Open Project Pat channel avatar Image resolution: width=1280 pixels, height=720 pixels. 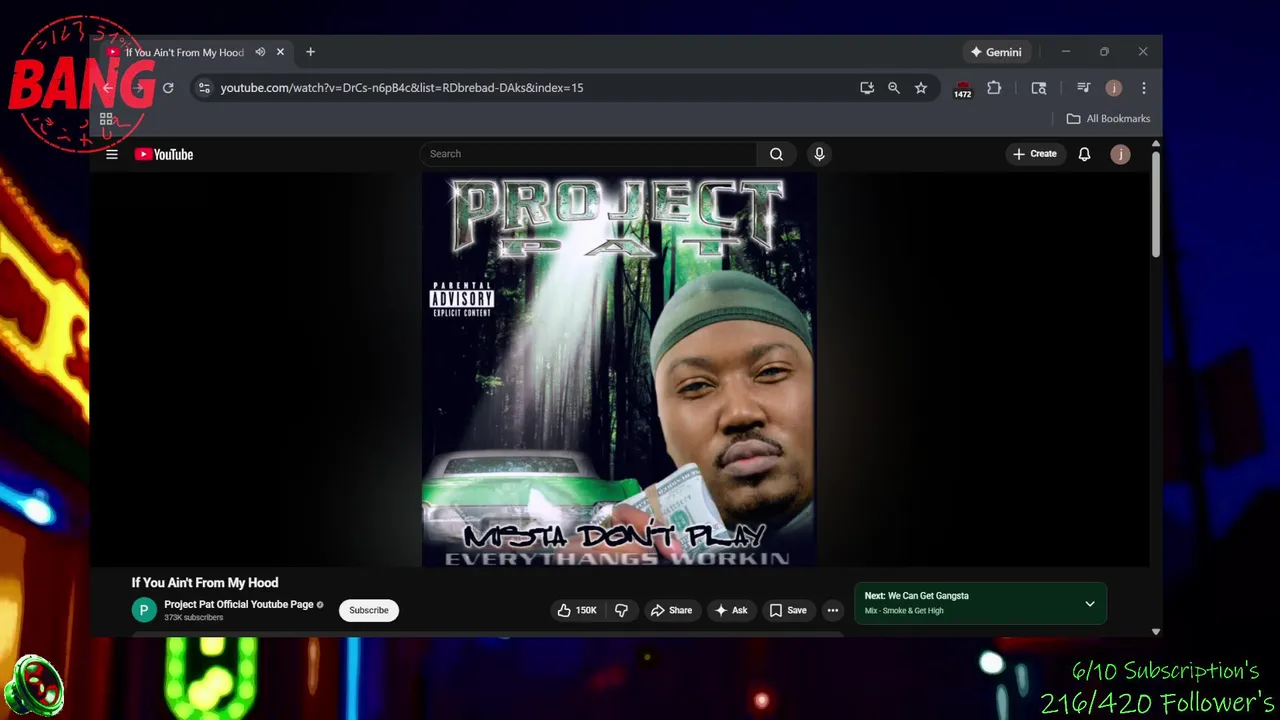144,610
